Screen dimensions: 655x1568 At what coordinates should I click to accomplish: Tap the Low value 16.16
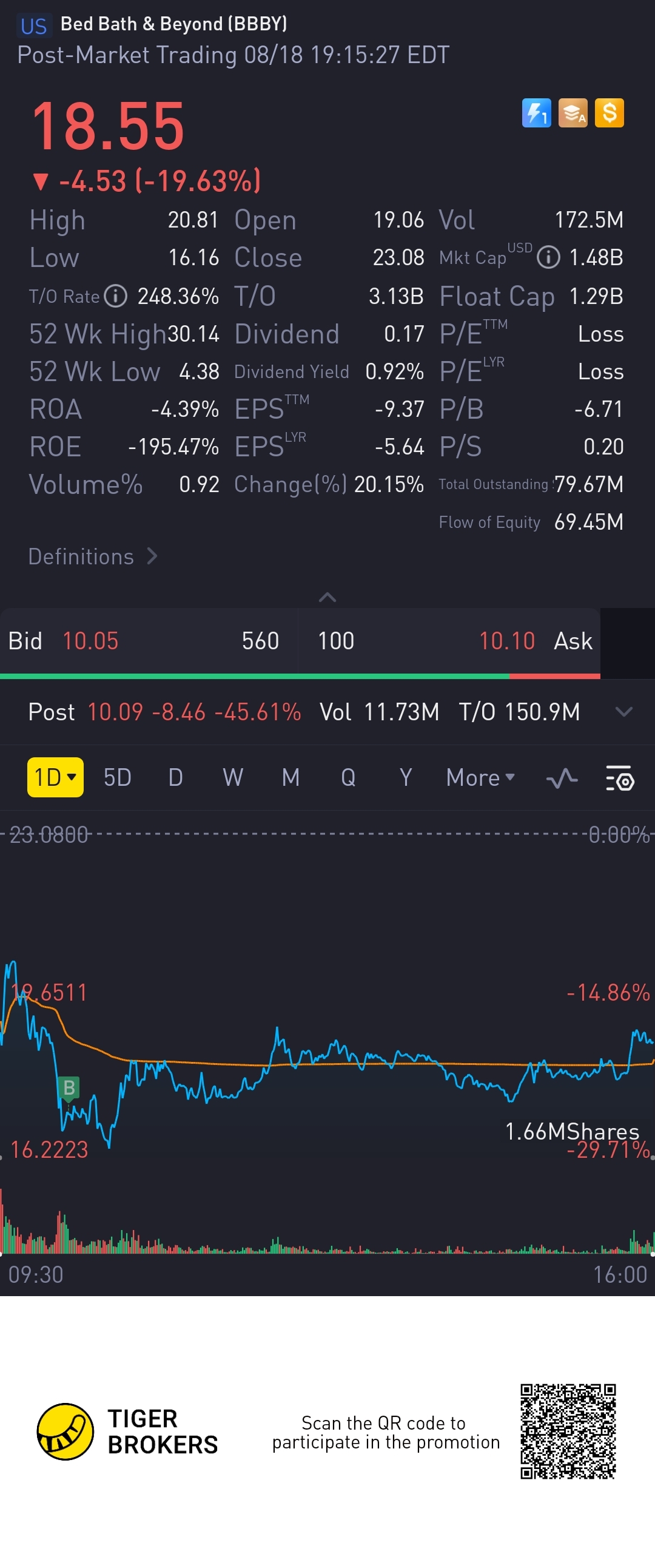193,257
